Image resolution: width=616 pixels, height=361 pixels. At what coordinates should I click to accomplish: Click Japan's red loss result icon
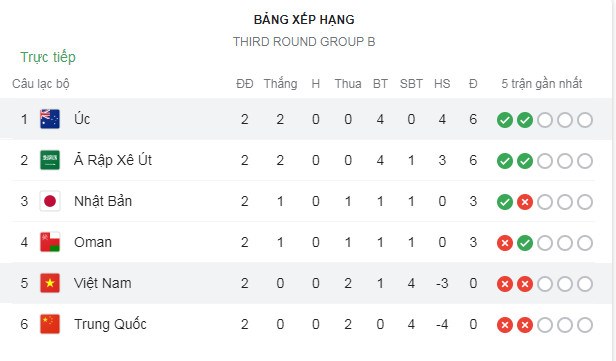pos(525,202)
